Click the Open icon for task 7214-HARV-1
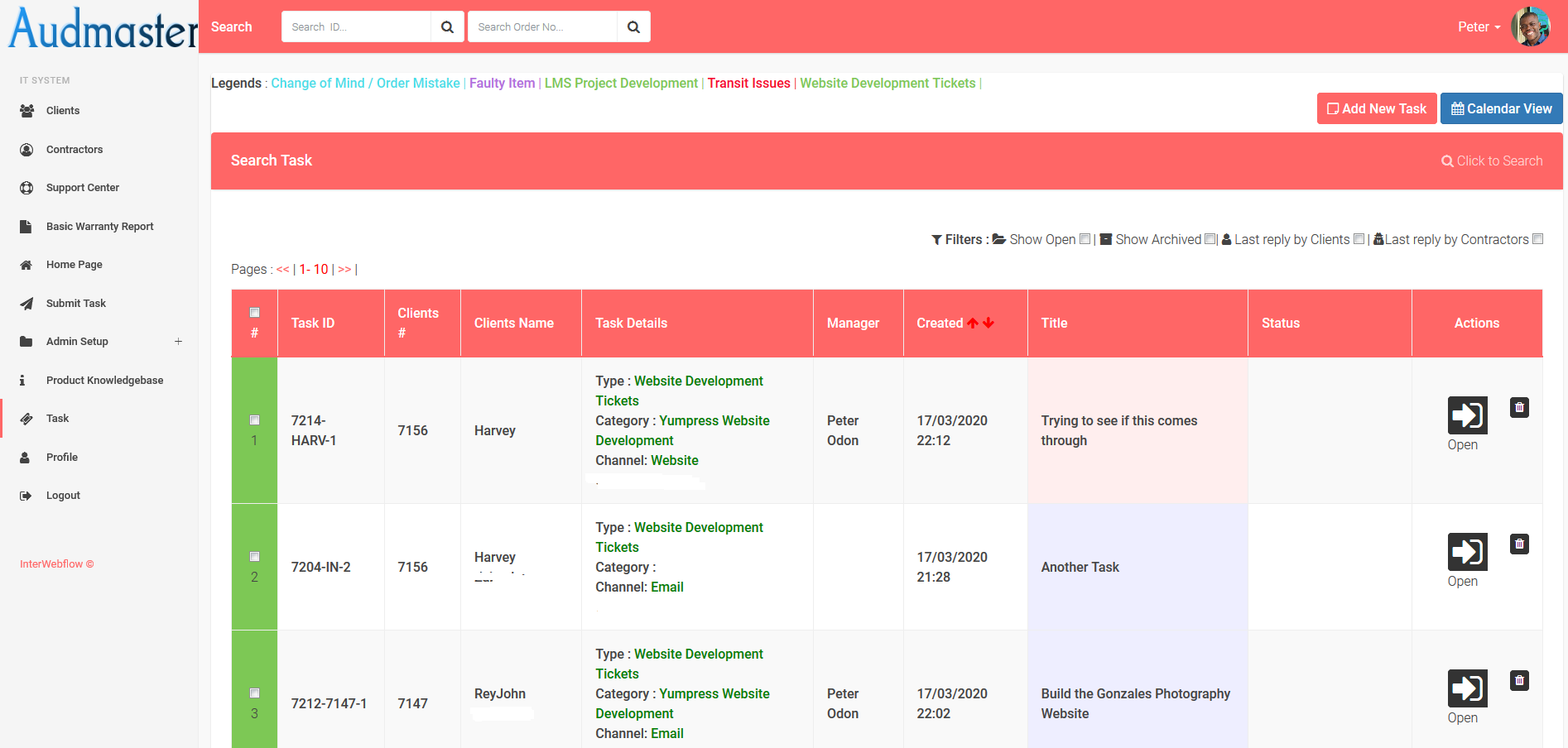The width and height of the screenshot is (1568, 748). 1466,415
